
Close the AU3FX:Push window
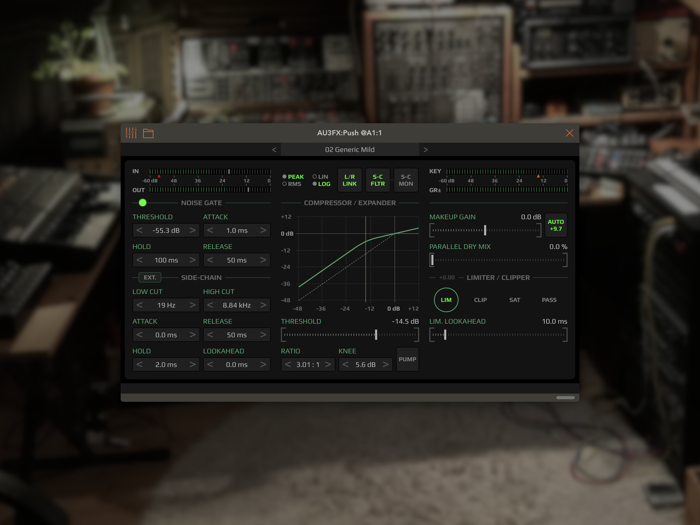(x=569, y=133)
